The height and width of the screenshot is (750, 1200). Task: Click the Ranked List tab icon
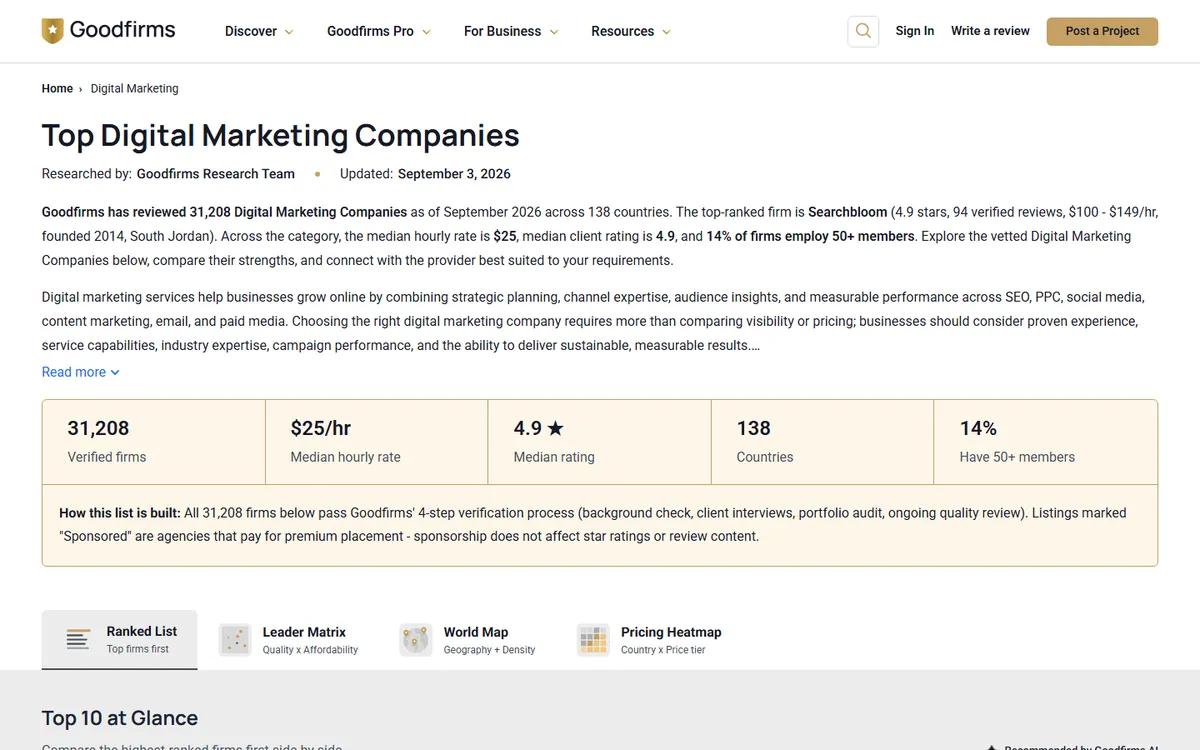78,639
